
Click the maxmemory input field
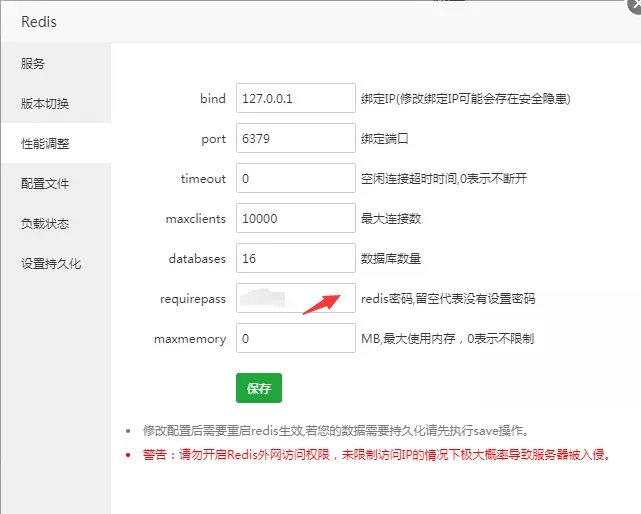coord(296,339)
